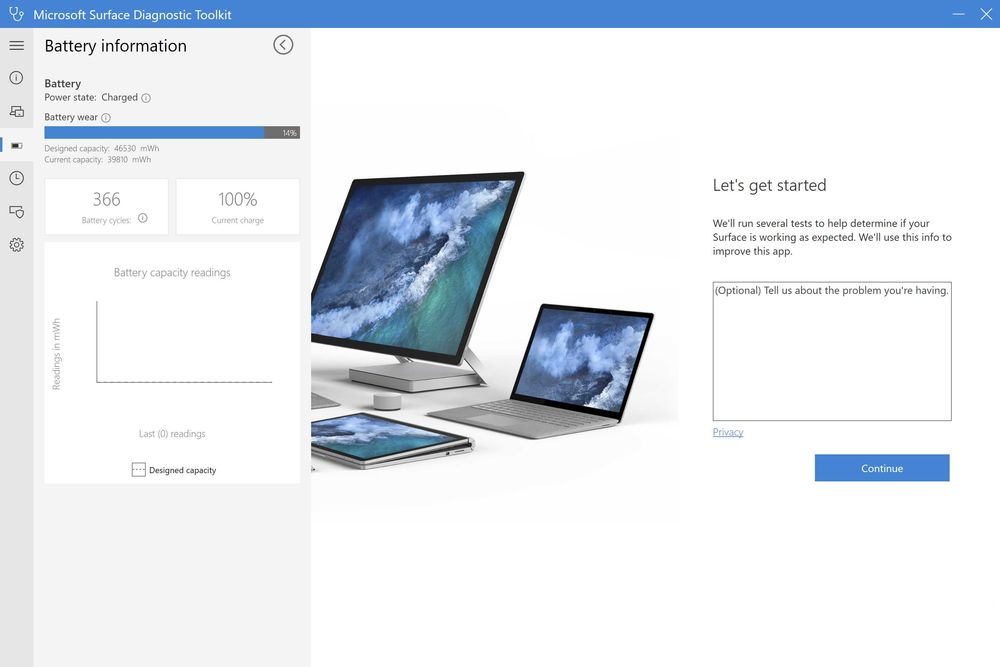
Task: Click the Battery capacity readings chart
Action: point(172,363)
